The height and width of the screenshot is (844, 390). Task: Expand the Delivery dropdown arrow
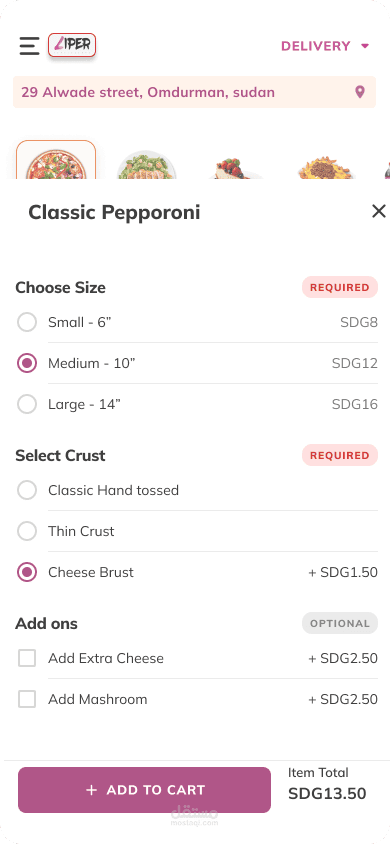[365, 46]
